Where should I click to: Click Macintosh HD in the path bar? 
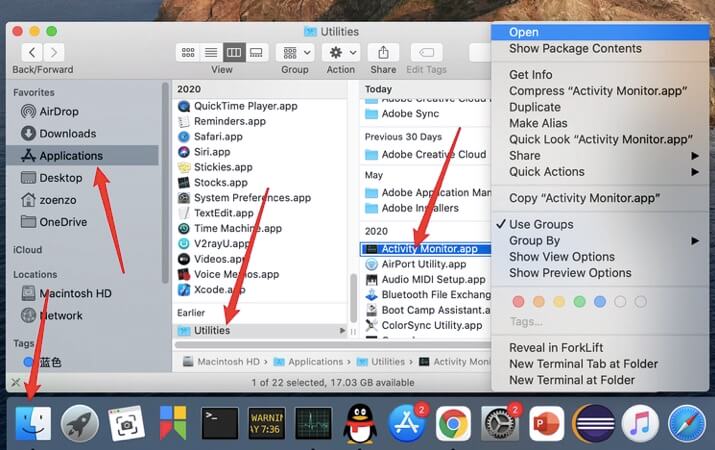click(222, 362)
